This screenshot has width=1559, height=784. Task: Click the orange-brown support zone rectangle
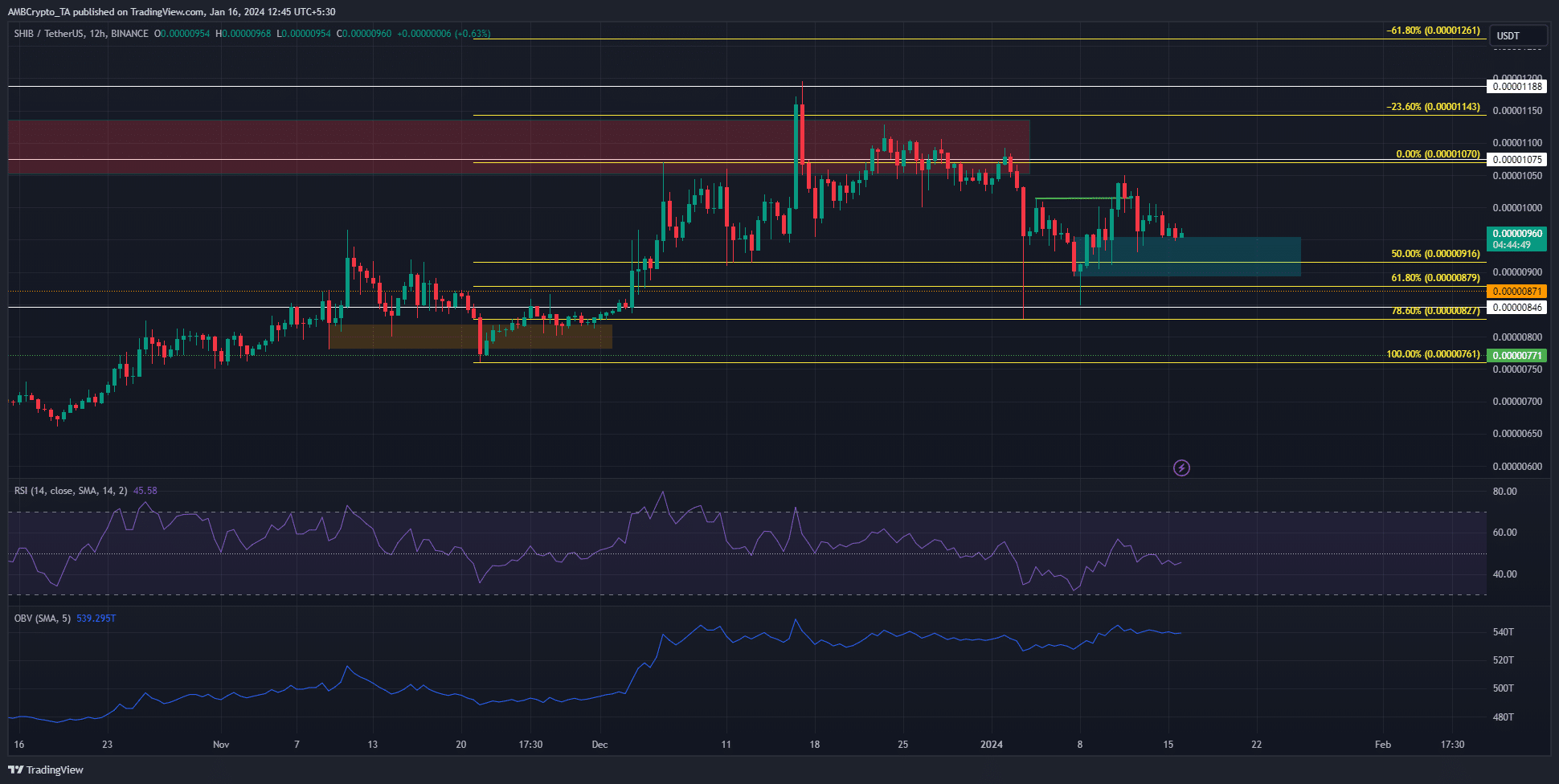click(470, 337)
